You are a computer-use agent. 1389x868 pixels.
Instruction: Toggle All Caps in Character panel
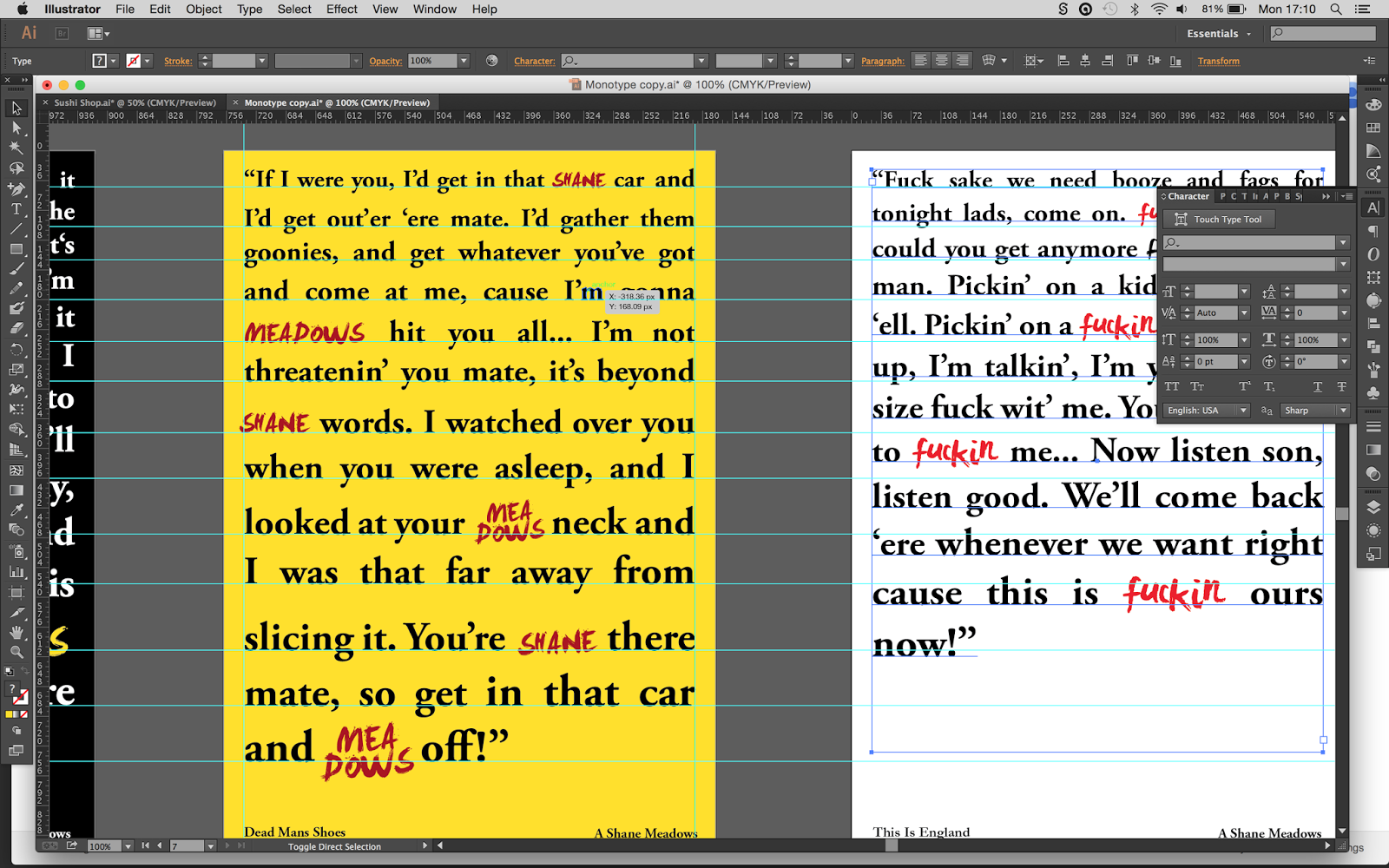pos(1172,386)
